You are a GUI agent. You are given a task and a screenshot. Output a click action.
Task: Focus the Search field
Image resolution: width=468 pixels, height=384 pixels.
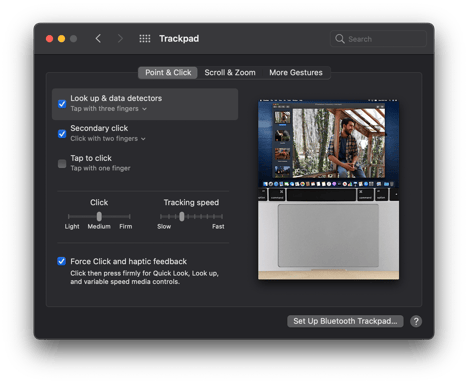click(x=378, y=39)
